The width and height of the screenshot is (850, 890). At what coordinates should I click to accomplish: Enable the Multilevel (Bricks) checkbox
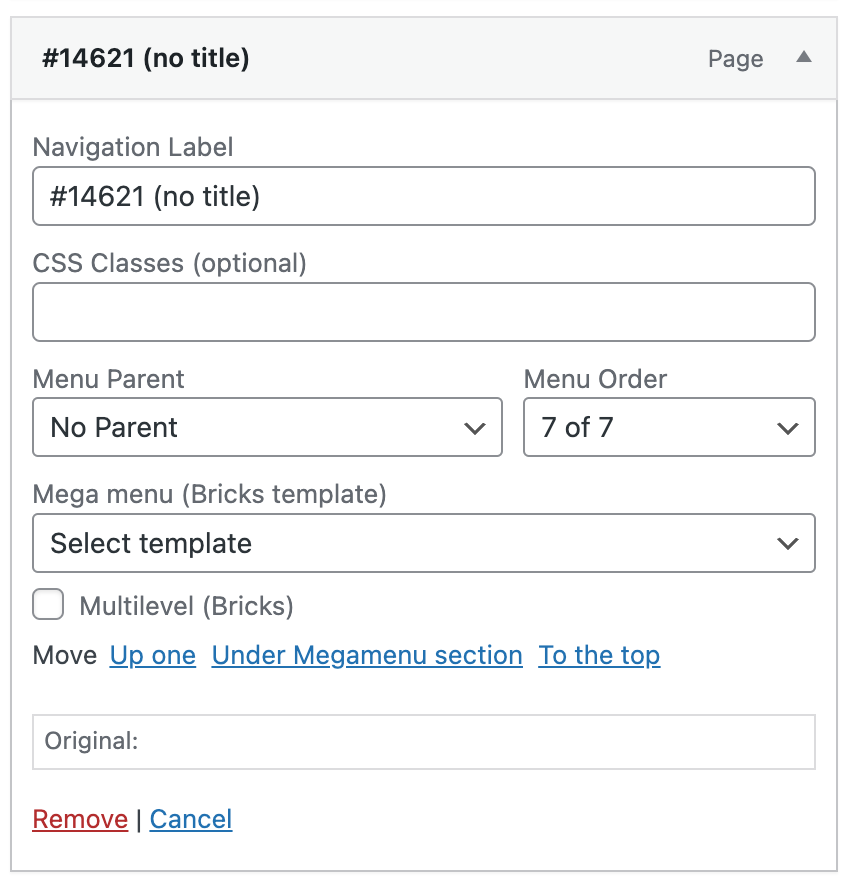click(x=48, y=604)
